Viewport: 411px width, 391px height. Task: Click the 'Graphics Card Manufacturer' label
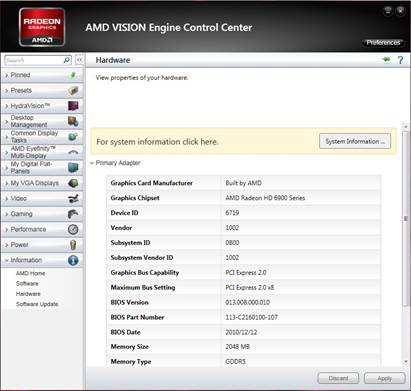point(151,183)
